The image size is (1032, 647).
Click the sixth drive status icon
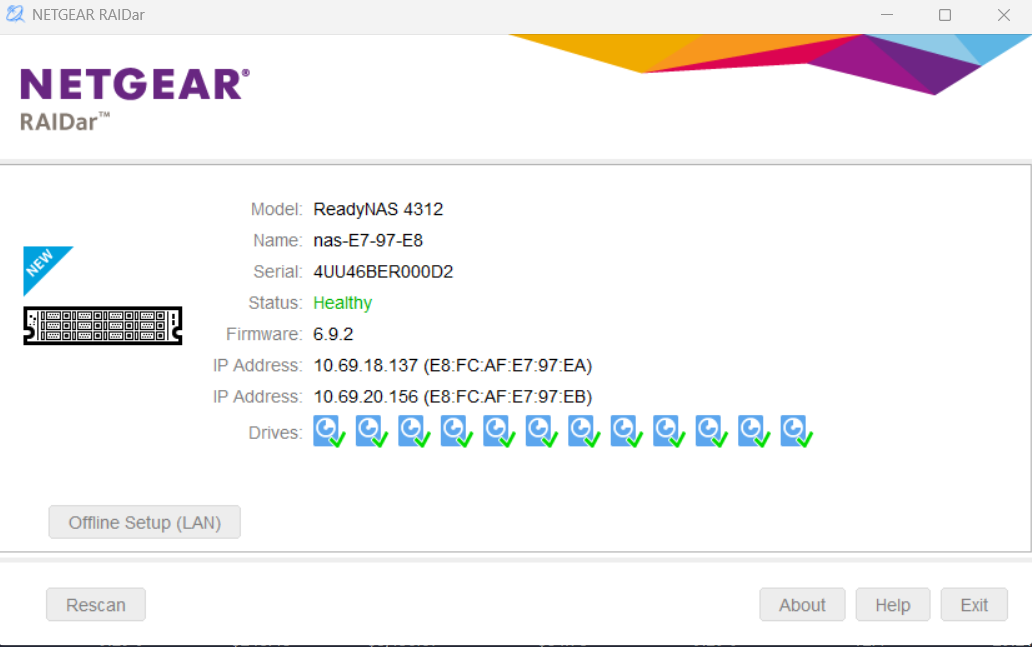point(542,431)
